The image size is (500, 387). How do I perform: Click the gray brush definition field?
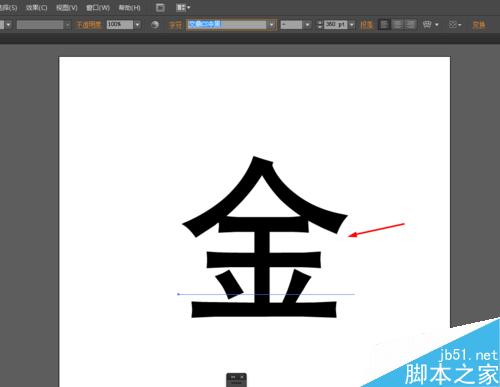coord(40,25)
